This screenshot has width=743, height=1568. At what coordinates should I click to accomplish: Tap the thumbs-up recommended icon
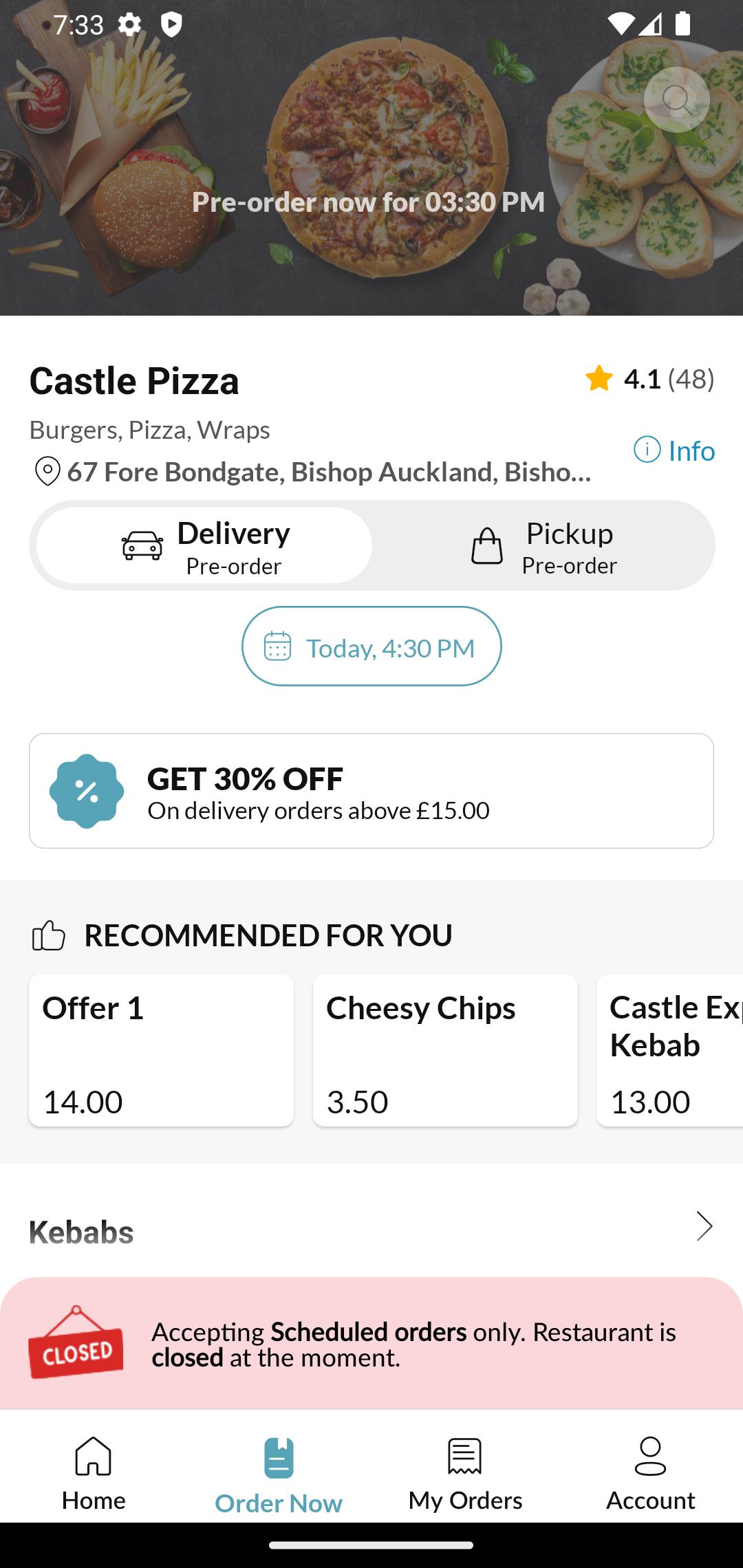click(48, 935)
